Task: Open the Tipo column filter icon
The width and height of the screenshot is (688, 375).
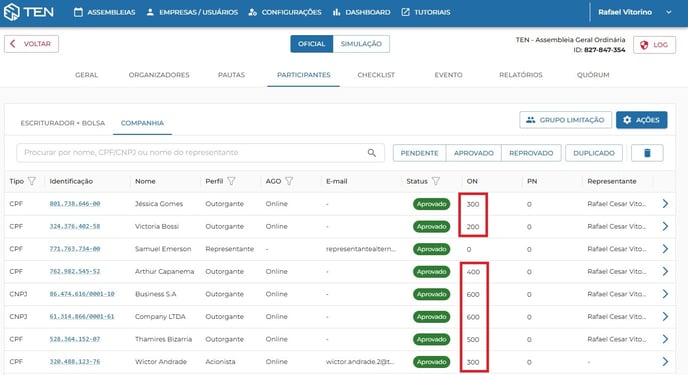Action: click(x=32, y=181)
